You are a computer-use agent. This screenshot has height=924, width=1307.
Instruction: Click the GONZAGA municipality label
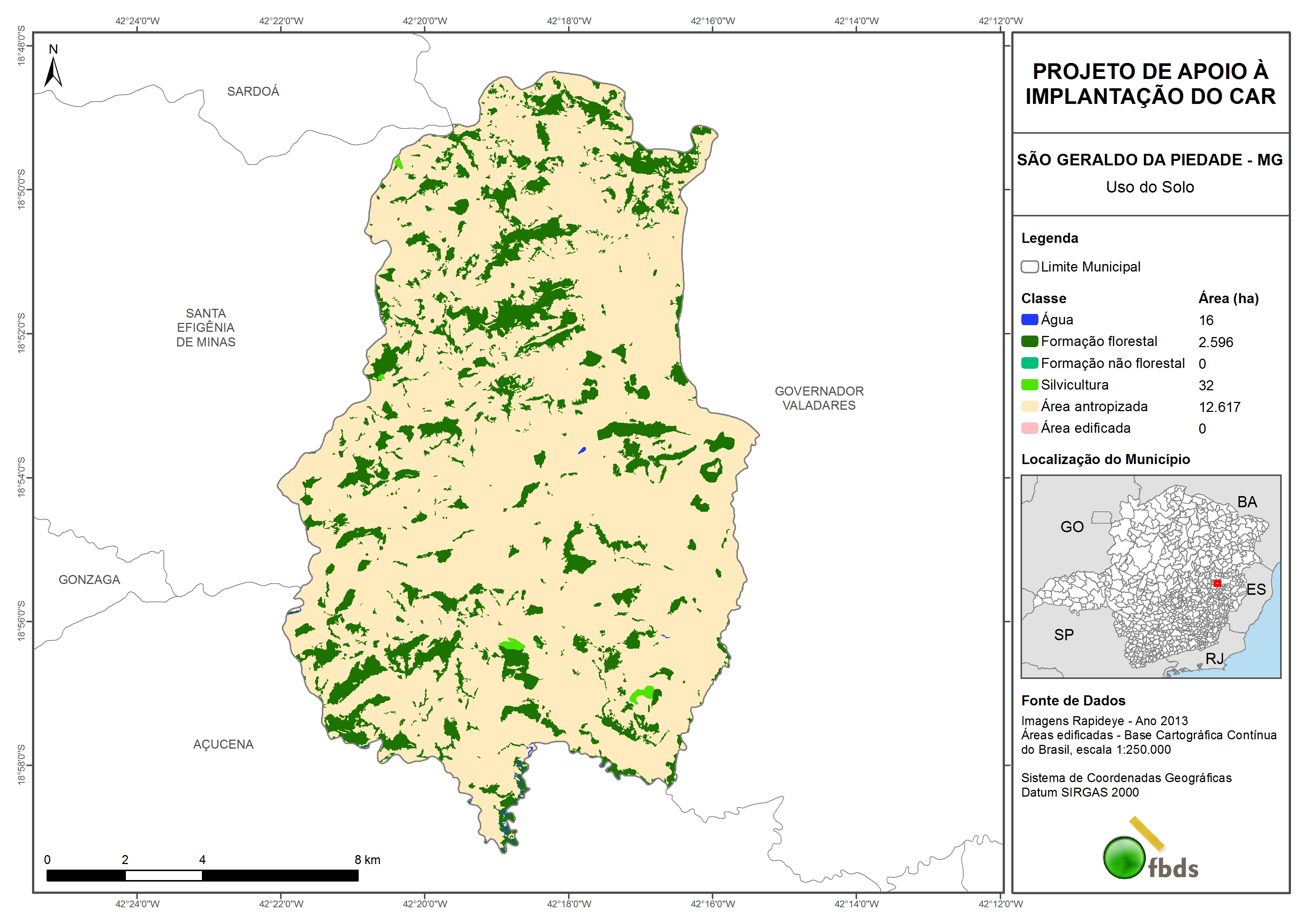tap(89, 580)
